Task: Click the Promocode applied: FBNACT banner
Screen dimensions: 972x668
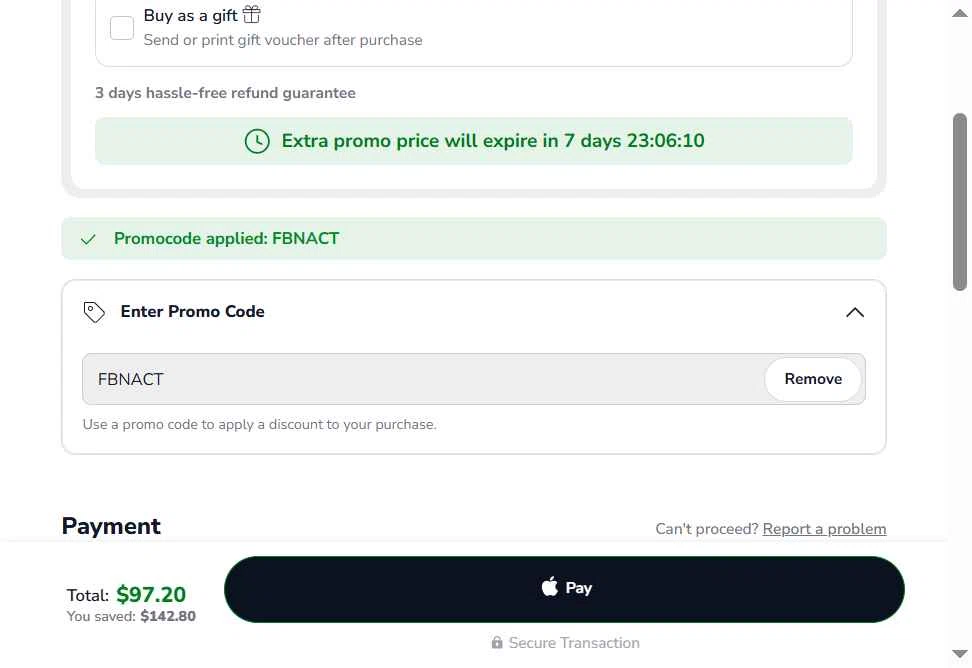Action: [474, 239]
